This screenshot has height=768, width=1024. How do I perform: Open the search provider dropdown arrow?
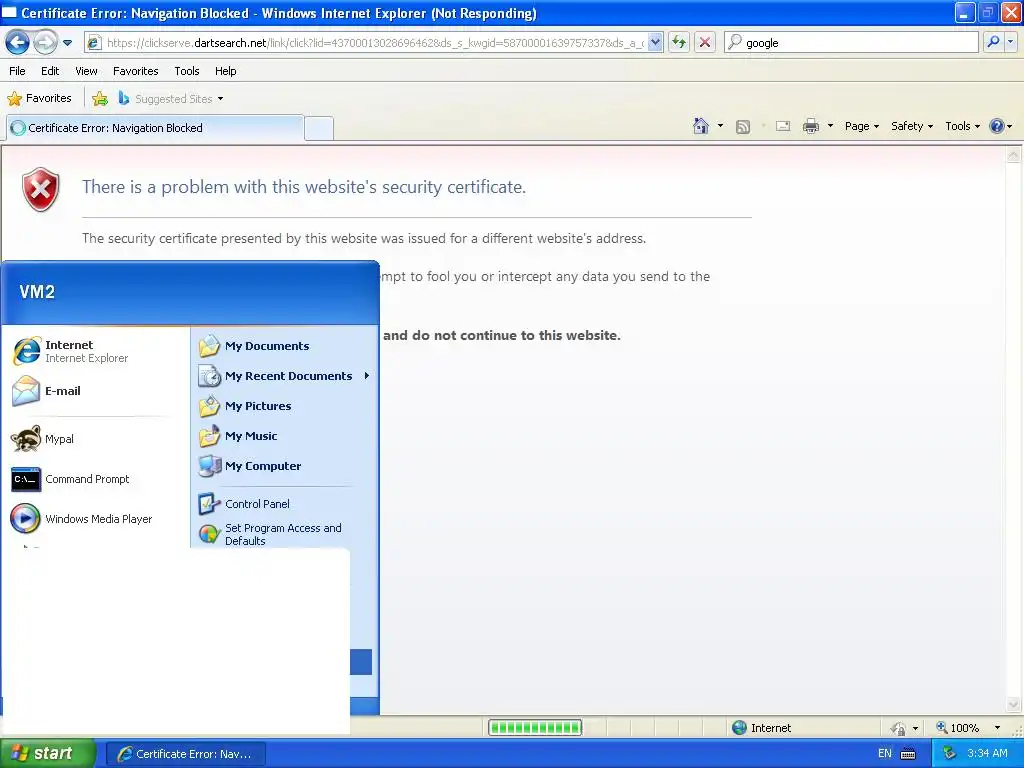point(1011,42)
